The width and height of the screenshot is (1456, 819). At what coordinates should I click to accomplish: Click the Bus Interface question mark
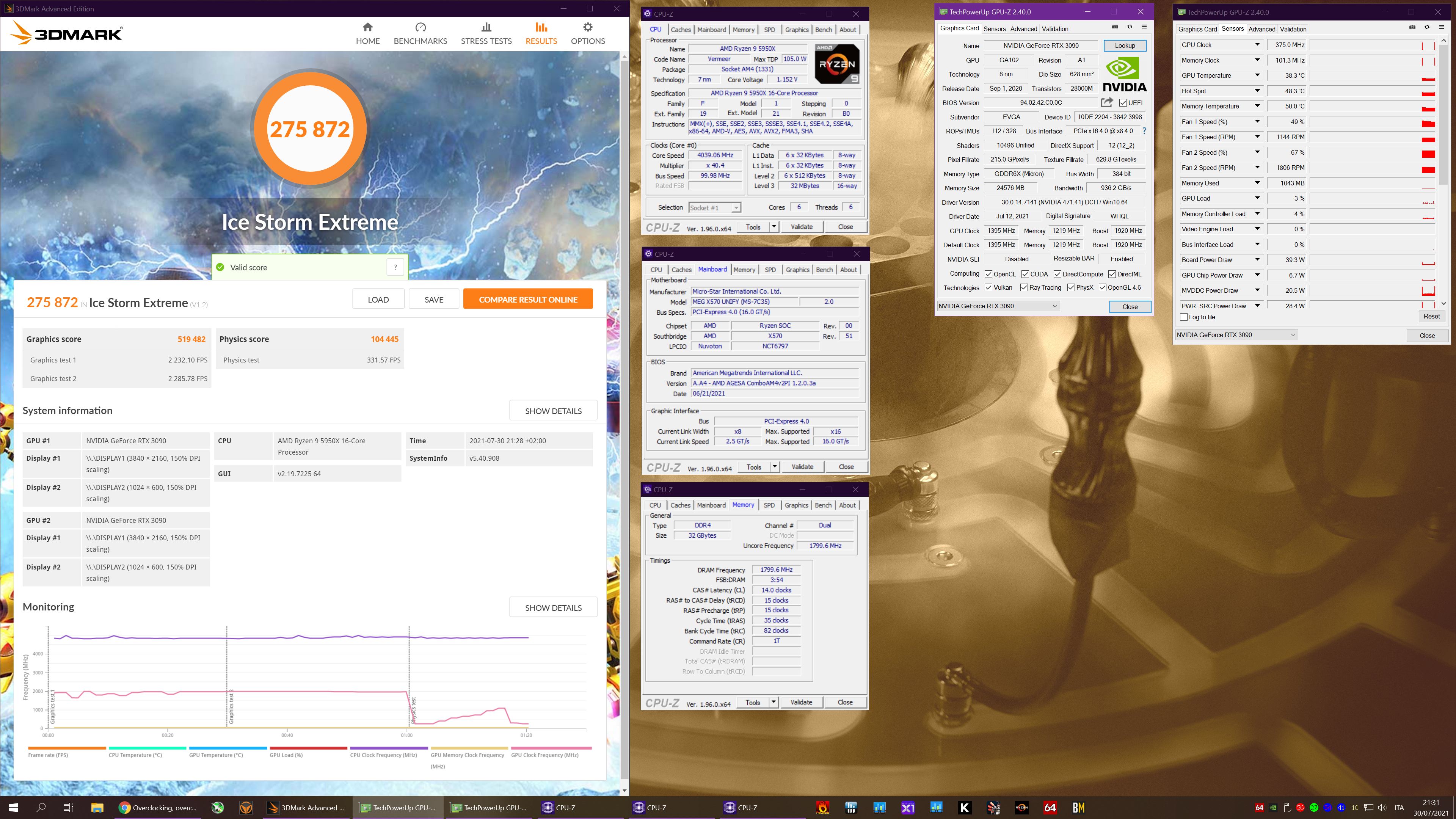pyautogui.click(x=1144, y=130)
